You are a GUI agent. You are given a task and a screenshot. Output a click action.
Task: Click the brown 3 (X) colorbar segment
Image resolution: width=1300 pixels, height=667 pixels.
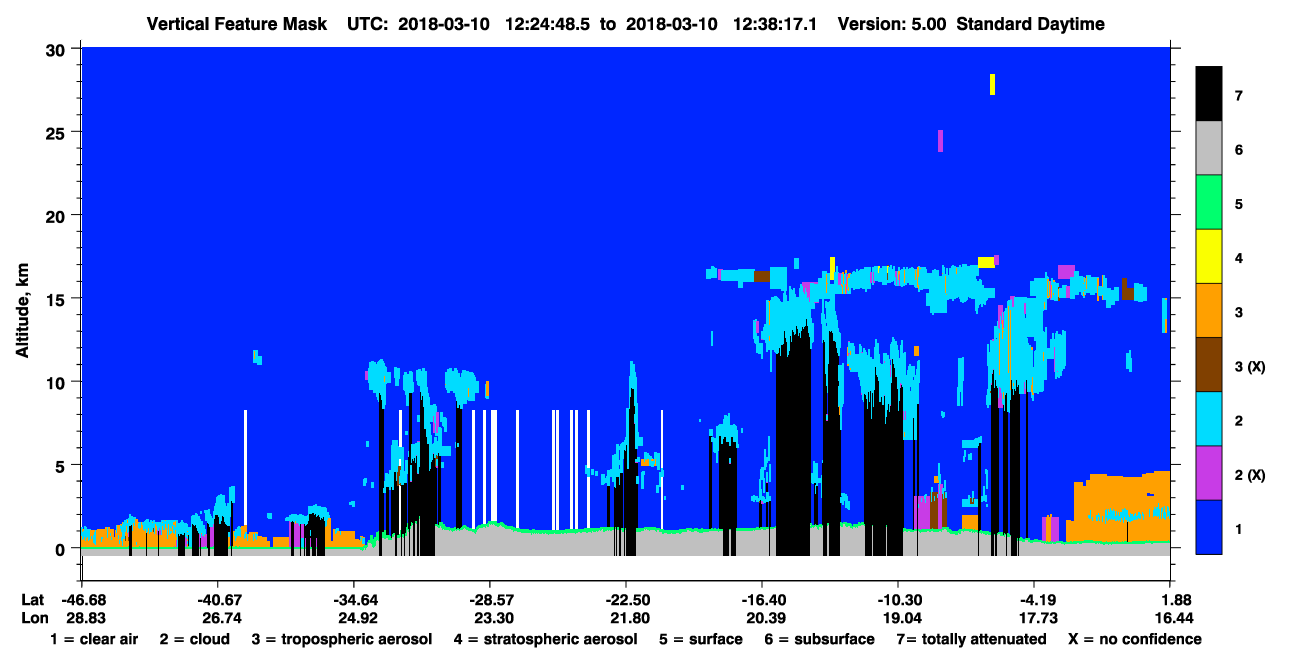click(1209, 365)
